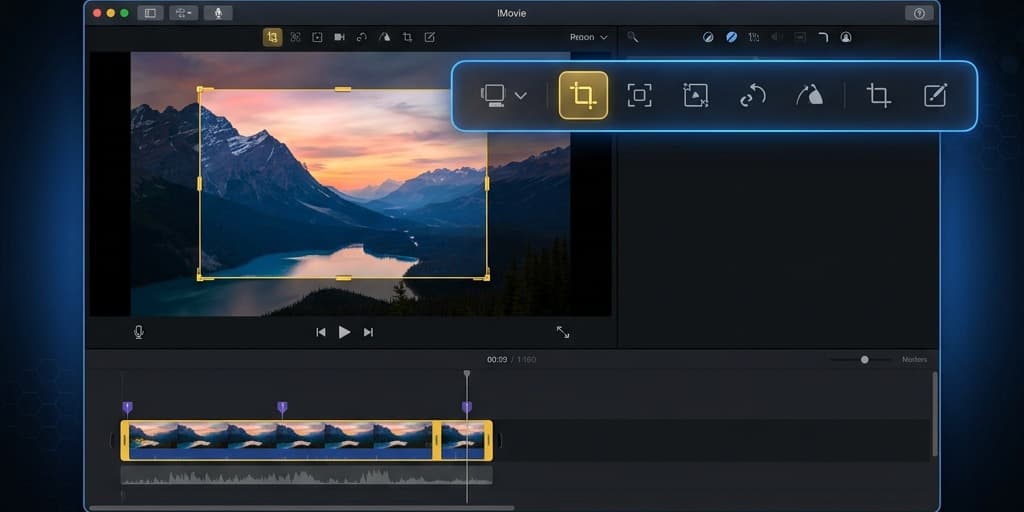The image size is (1024, 512).
Task: Click the four-square grid icon in small viewer toolbar
Action: (x=295, y=37)
